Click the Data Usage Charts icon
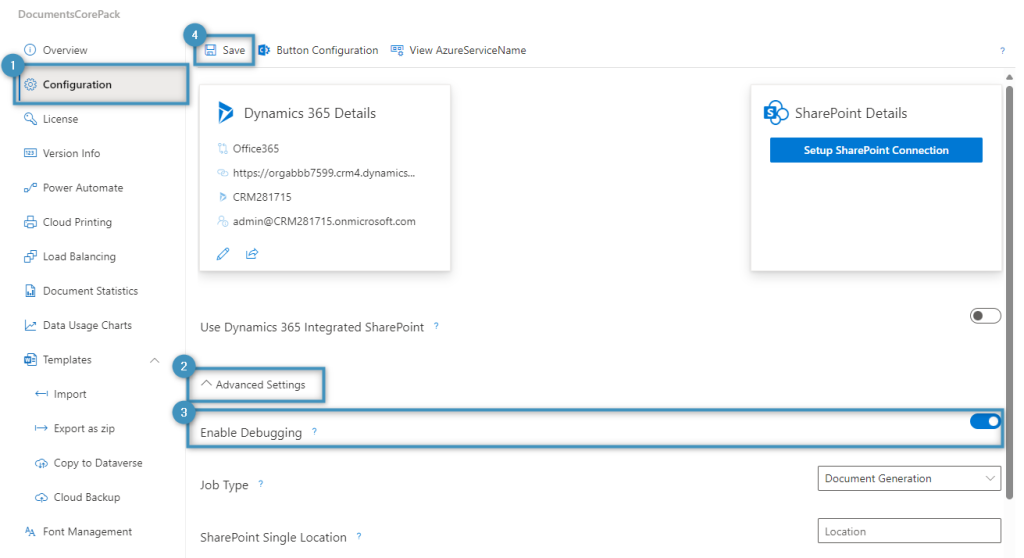The width and height of the screenshot is (1024, 558). pos(30,325)
